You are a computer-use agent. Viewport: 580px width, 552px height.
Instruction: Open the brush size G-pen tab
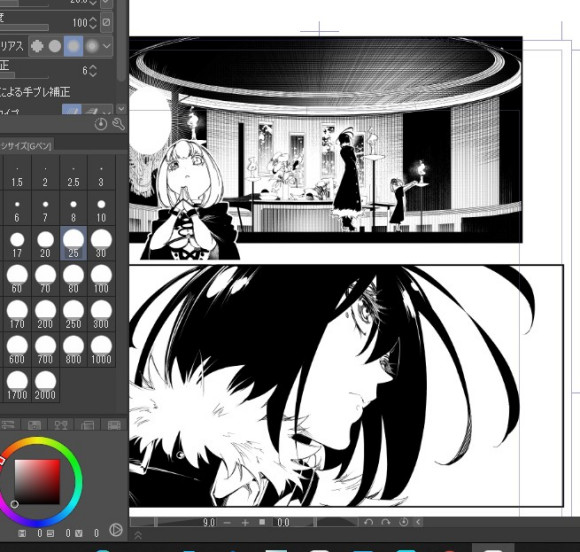(x=27, y=146)
